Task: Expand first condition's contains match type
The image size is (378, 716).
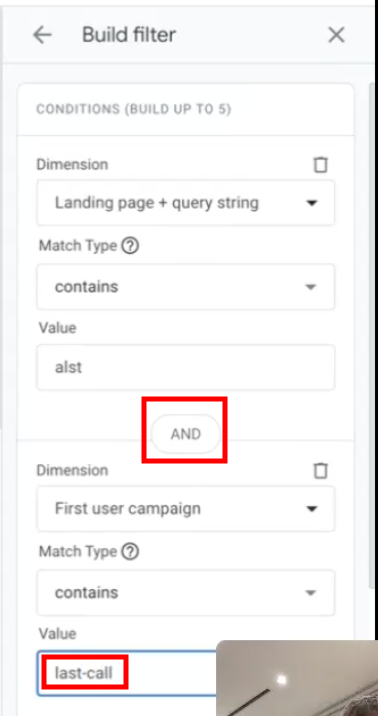Action: [186, 287]
